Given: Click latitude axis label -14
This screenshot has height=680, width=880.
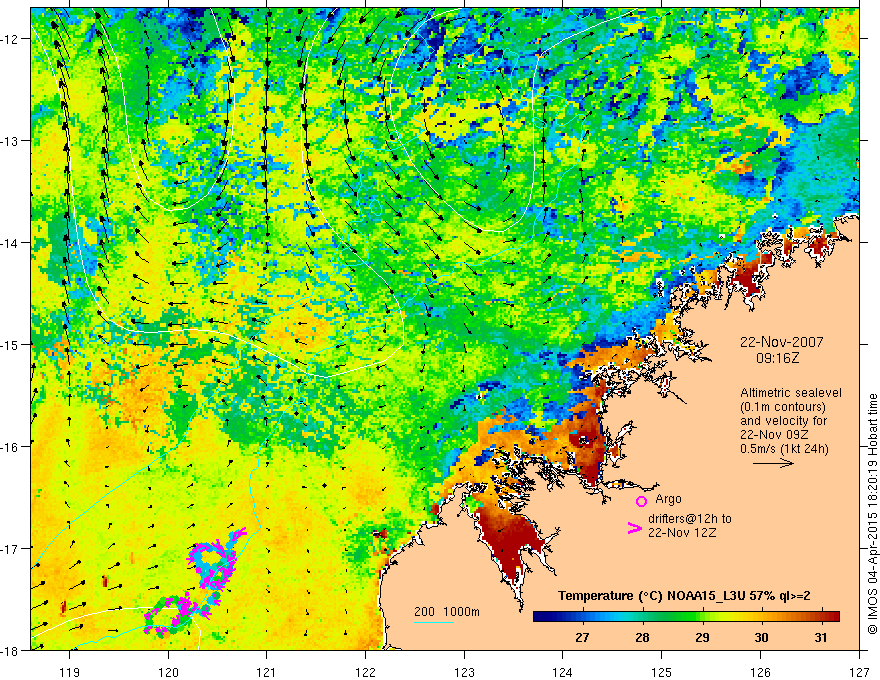Looking at the screenshot, I should pos(10,243).
